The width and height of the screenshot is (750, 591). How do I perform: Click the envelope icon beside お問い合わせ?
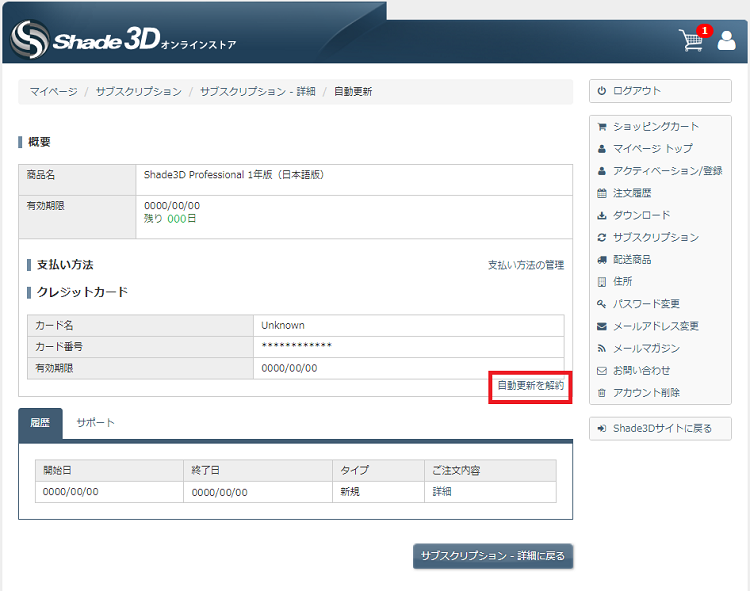click(602, 371)
